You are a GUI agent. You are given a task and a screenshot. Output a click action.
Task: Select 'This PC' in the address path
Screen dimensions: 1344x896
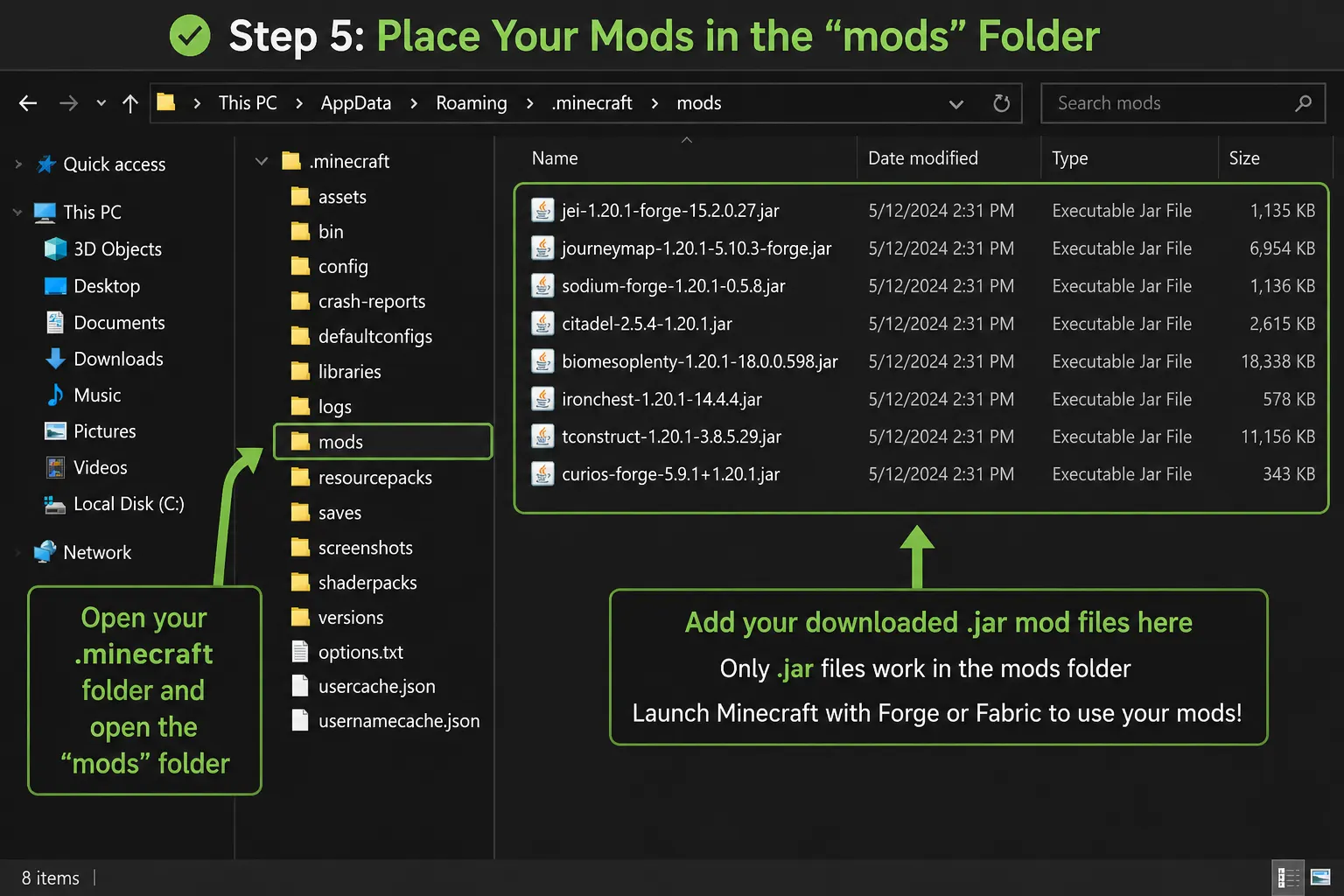(248, 103)
